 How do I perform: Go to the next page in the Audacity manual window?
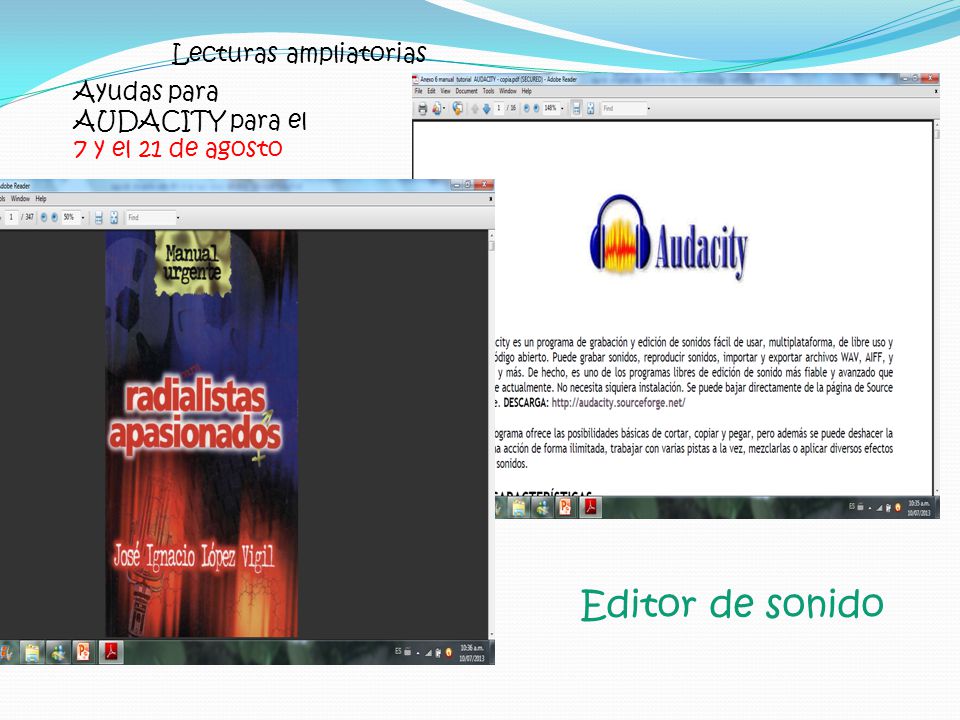487,108
